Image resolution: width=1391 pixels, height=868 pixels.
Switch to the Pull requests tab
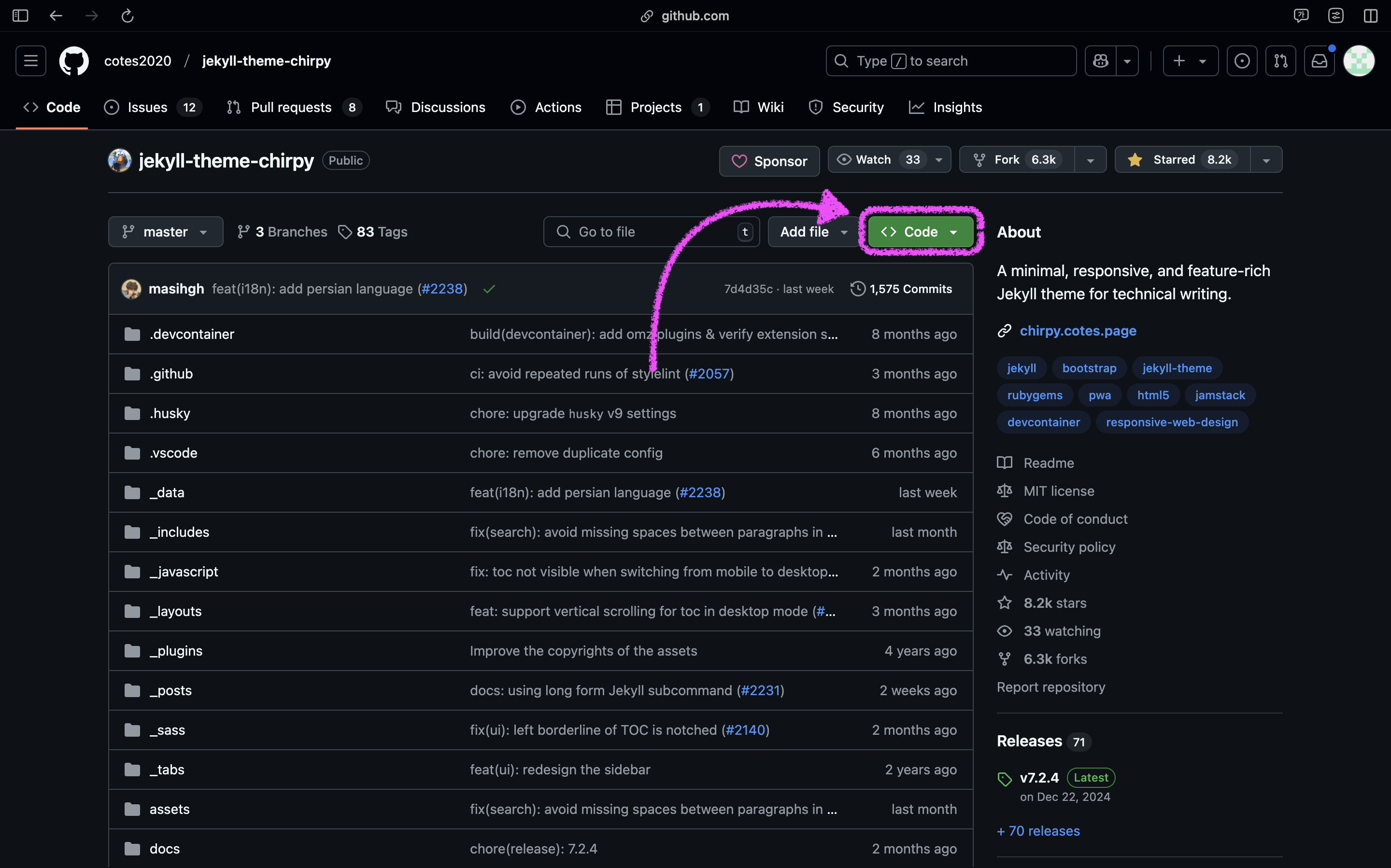click(294, 107)
